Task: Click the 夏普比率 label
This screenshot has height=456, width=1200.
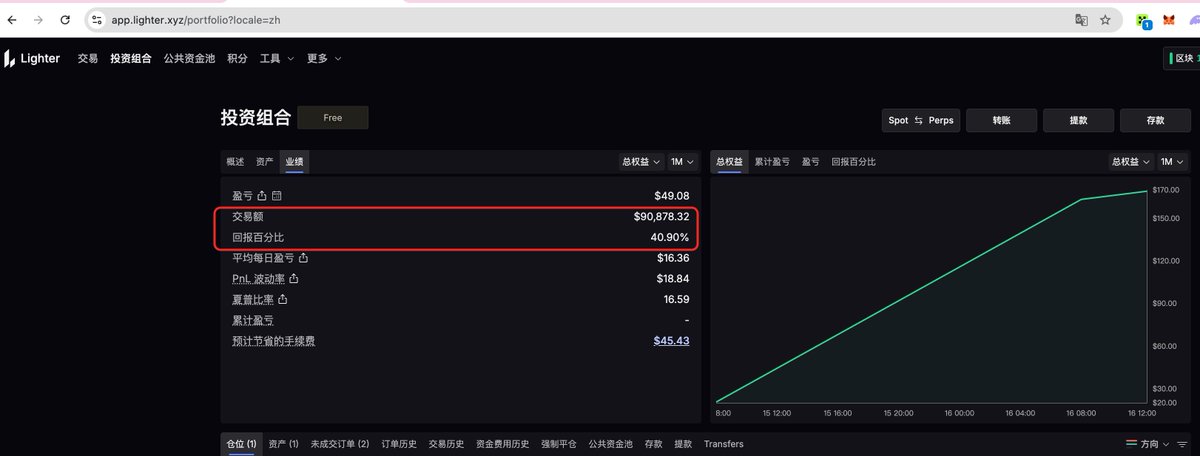Action: [x=253, y=299]
